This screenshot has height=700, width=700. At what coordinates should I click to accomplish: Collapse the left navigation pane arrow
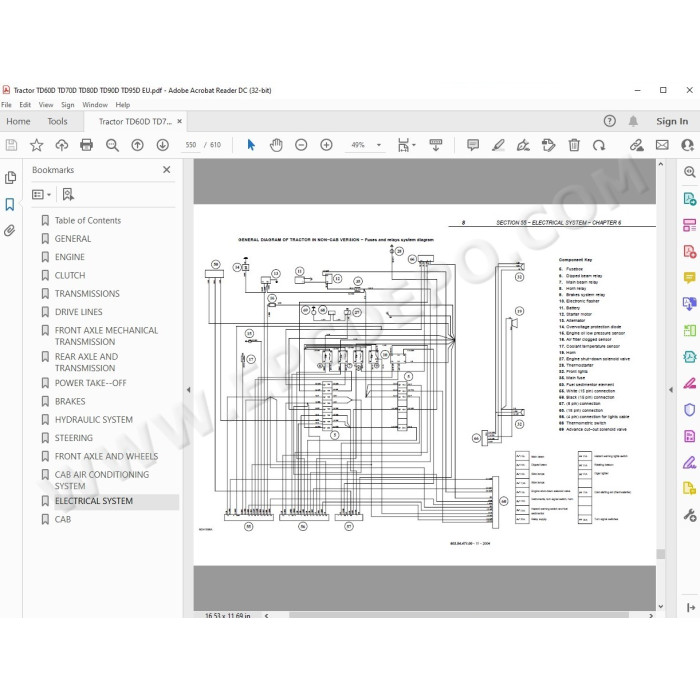point(188,390)
